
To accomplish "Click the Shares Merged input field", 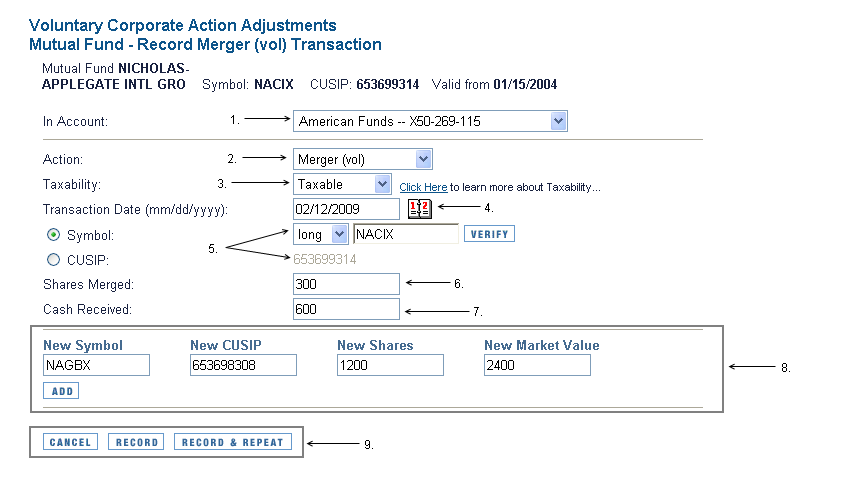I will tap(346, 284).
